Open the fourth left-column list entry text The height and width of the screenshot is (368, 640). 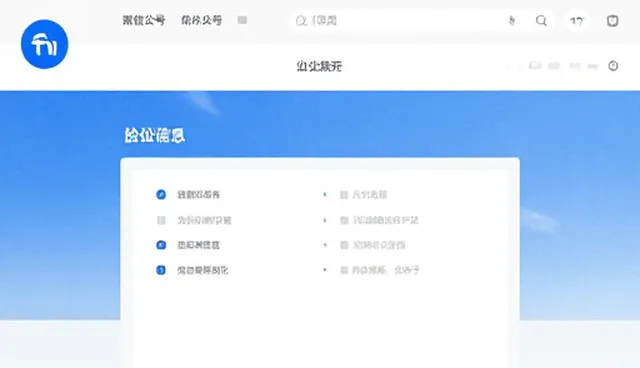point(202,270)
